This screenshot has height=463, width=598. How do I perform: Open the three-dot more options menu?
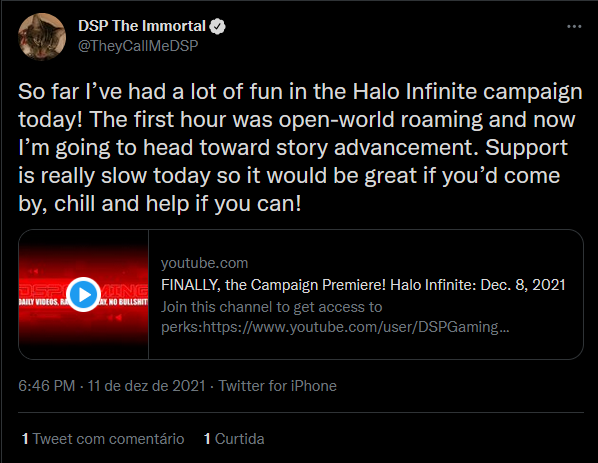pyautogui.click(x=574, y=26)
